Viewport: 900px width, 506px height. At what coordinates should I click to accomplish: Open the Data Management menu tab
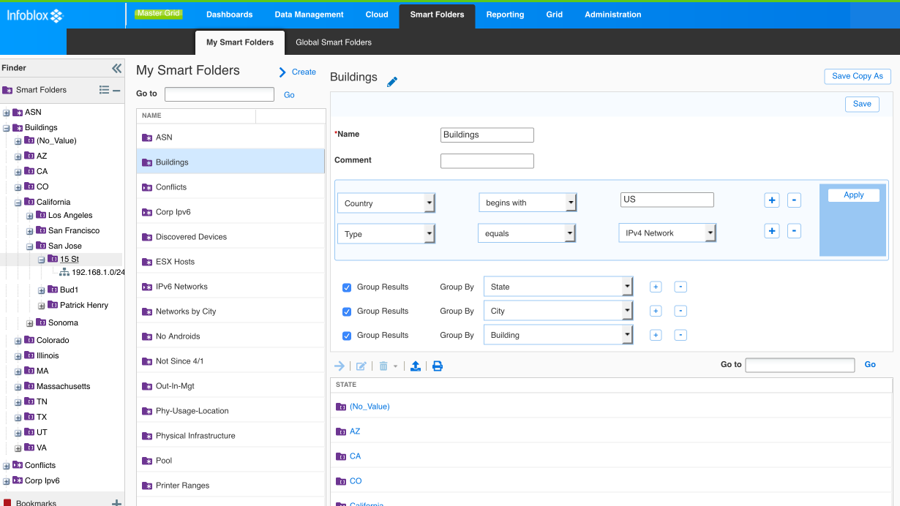coord(309,15)
